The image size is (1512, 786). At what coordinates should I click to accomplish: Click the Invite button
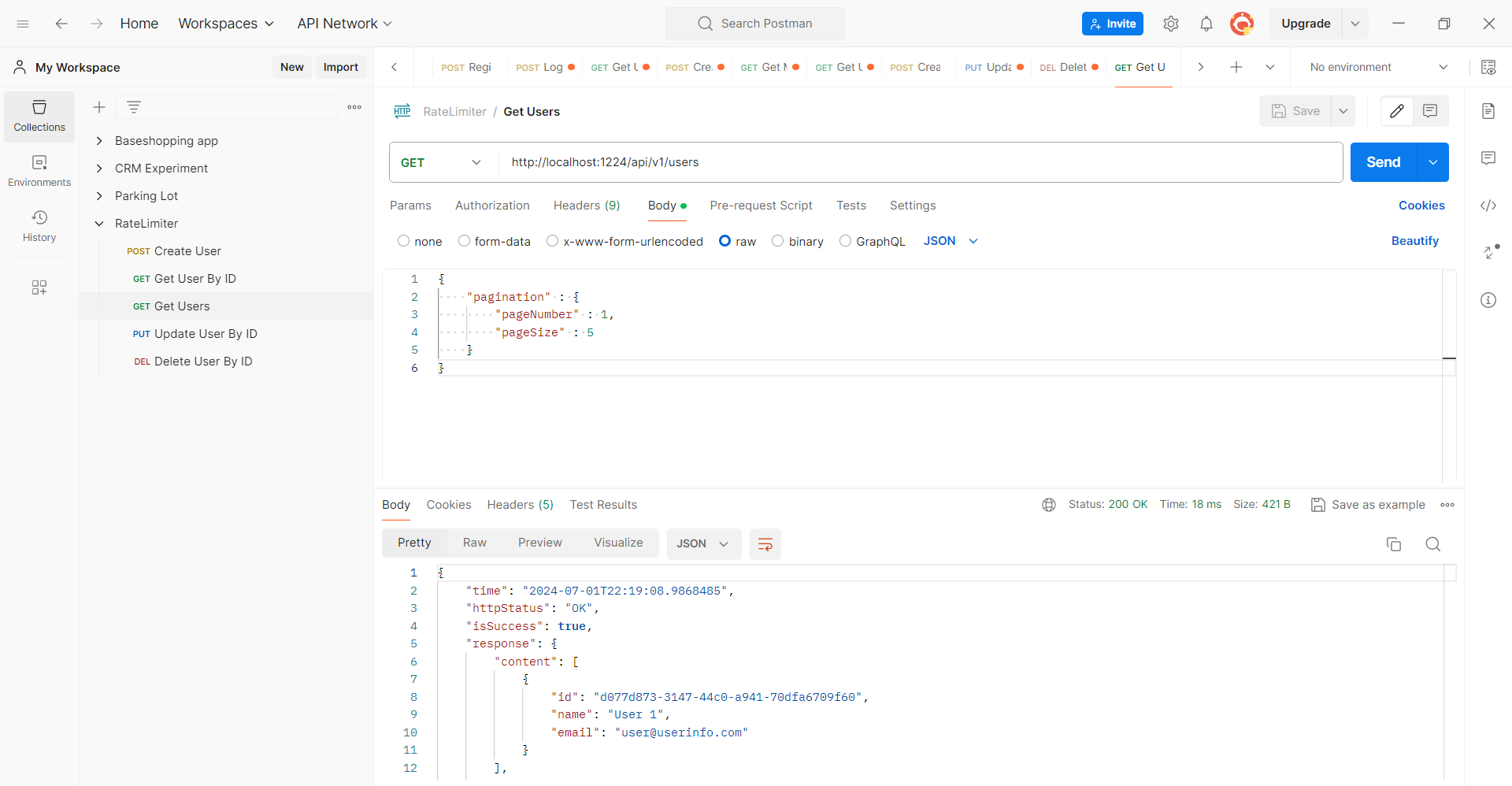pos(1113,24)
